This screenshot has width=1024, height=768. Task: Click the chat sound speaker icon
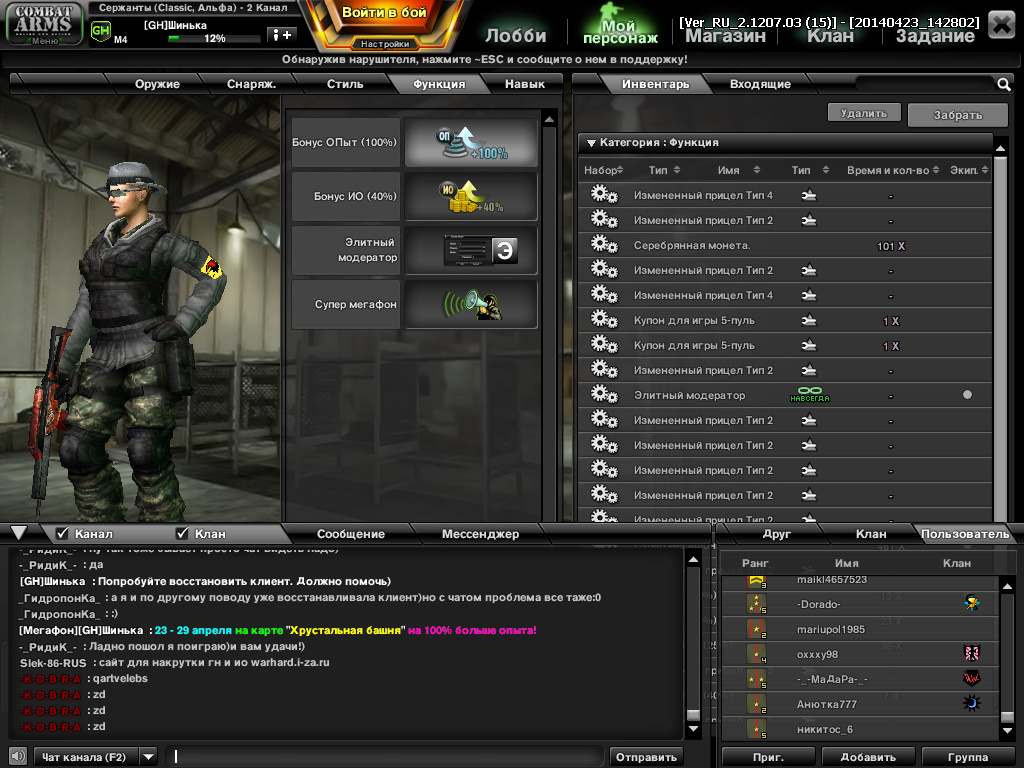pos(18,756)
